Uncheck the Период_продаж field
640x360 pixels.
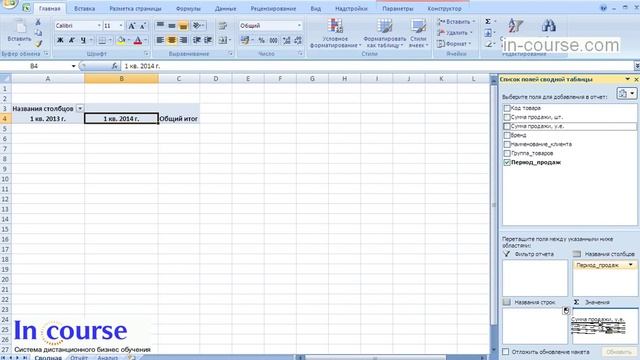click(507, 162)
